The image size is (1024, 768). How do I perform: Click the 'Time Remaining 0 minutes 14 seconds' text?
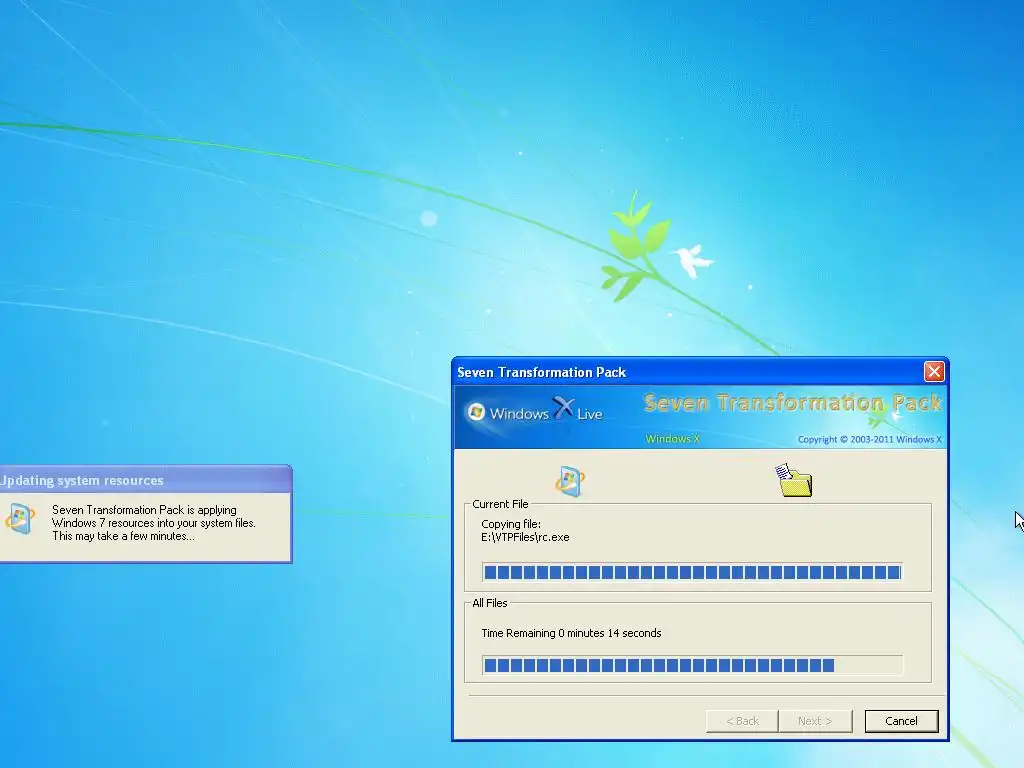pos(571,633)
